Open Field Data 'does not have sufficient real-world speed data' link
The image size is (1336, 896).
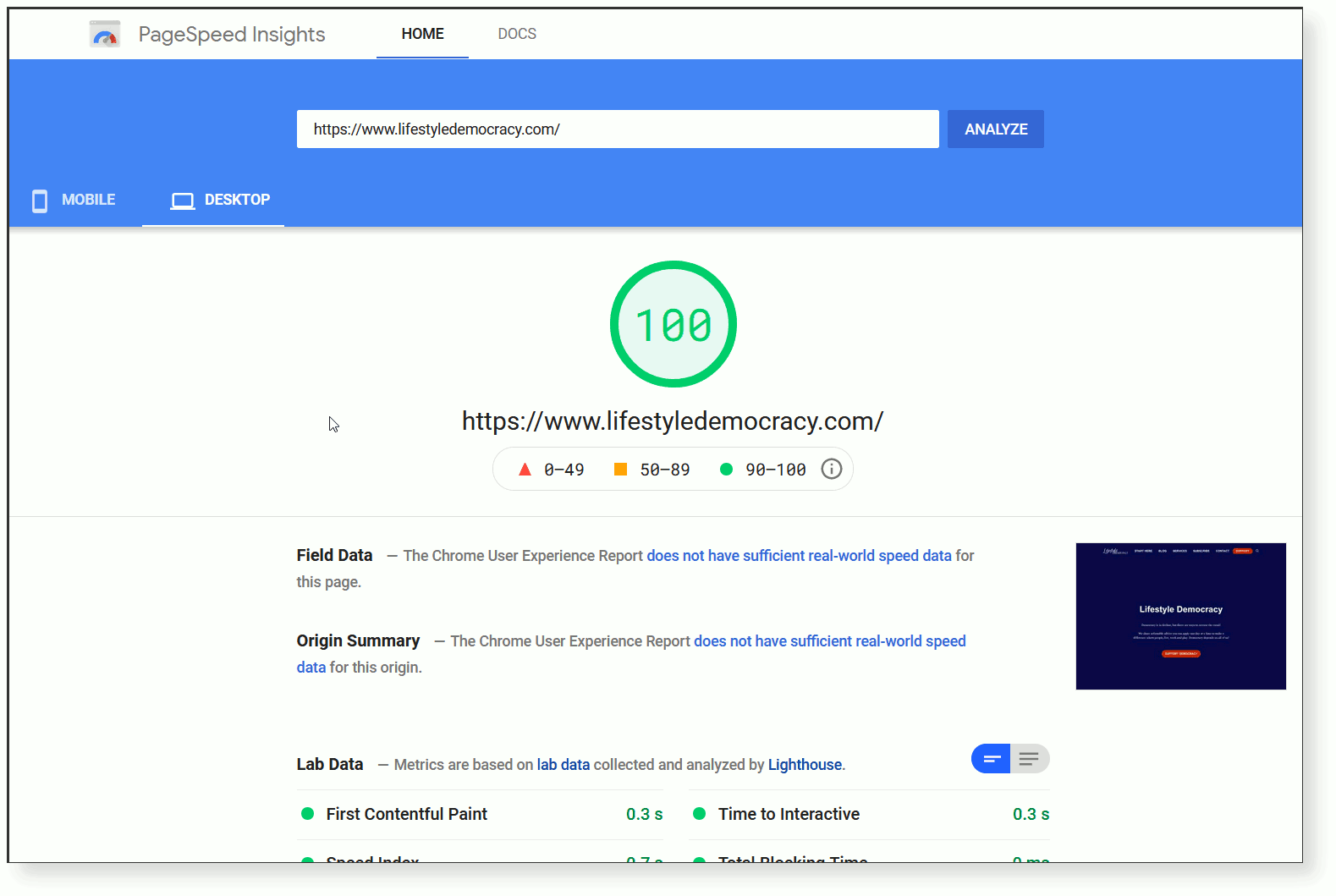pos(800,556)
